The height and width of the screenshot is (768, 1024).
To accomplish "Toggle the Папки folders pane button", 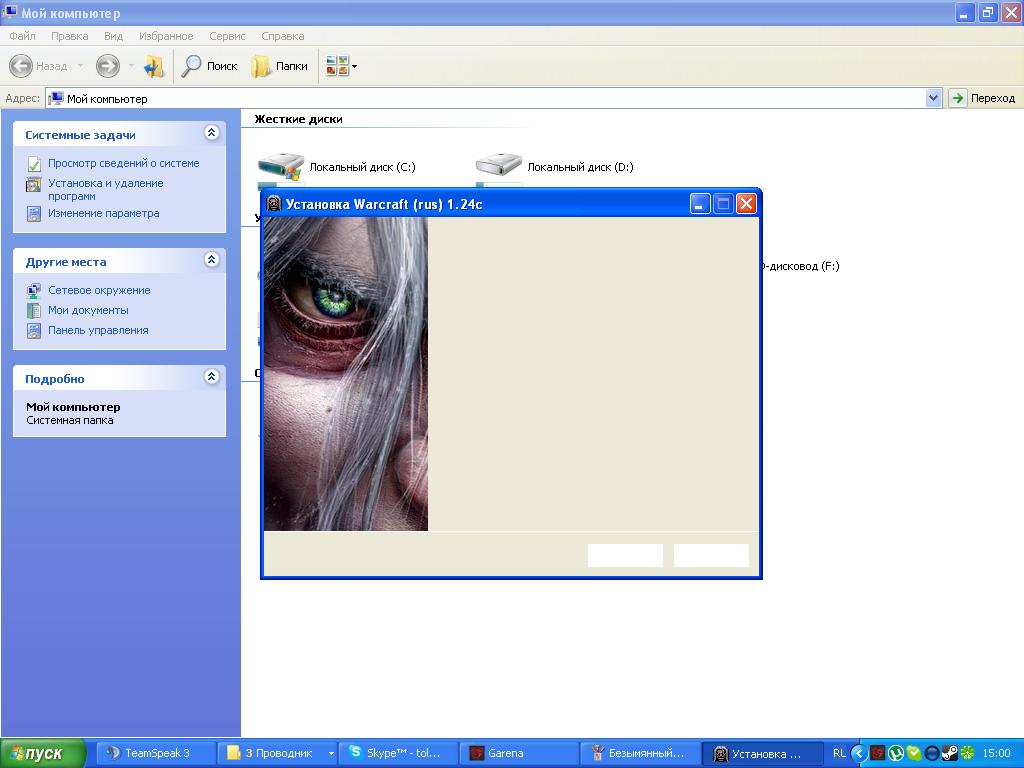I will 280,66.
